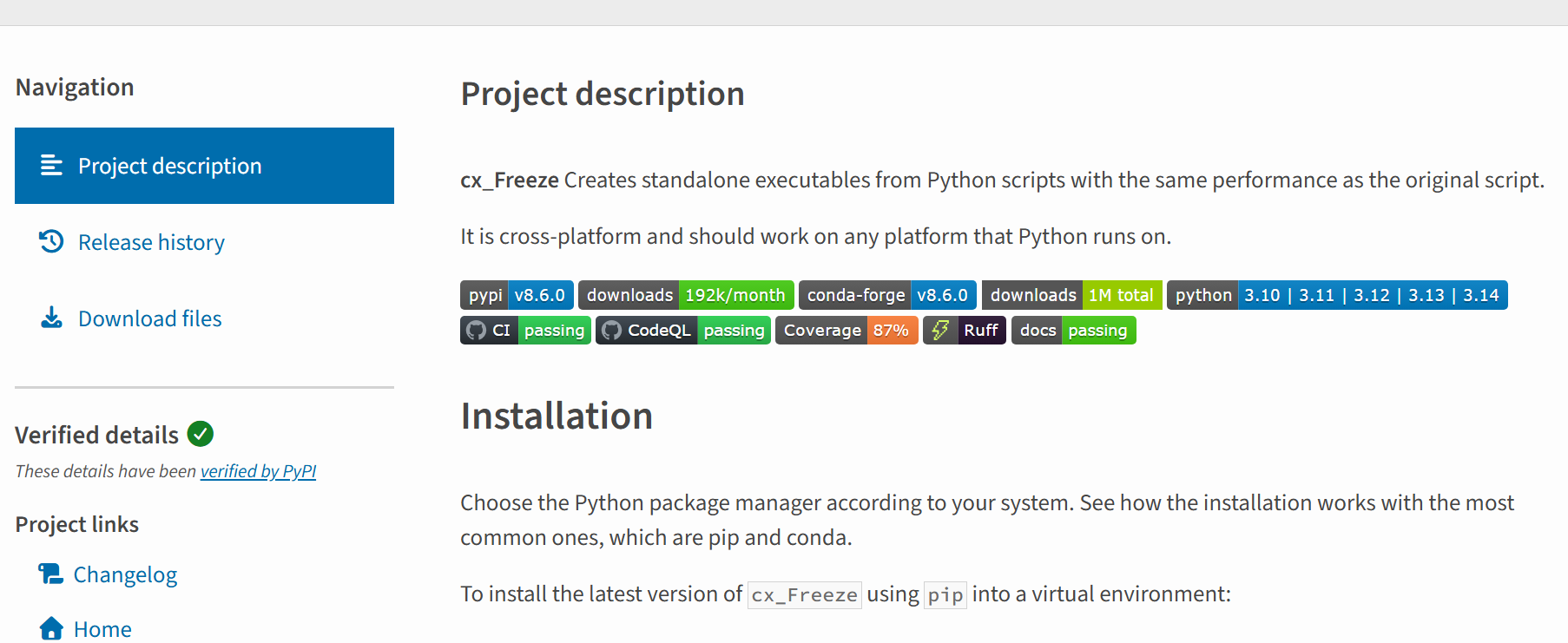Click the Coverage 87% badge
The height and width of the screenshot is (643, 1568).
tap(846, 331)
